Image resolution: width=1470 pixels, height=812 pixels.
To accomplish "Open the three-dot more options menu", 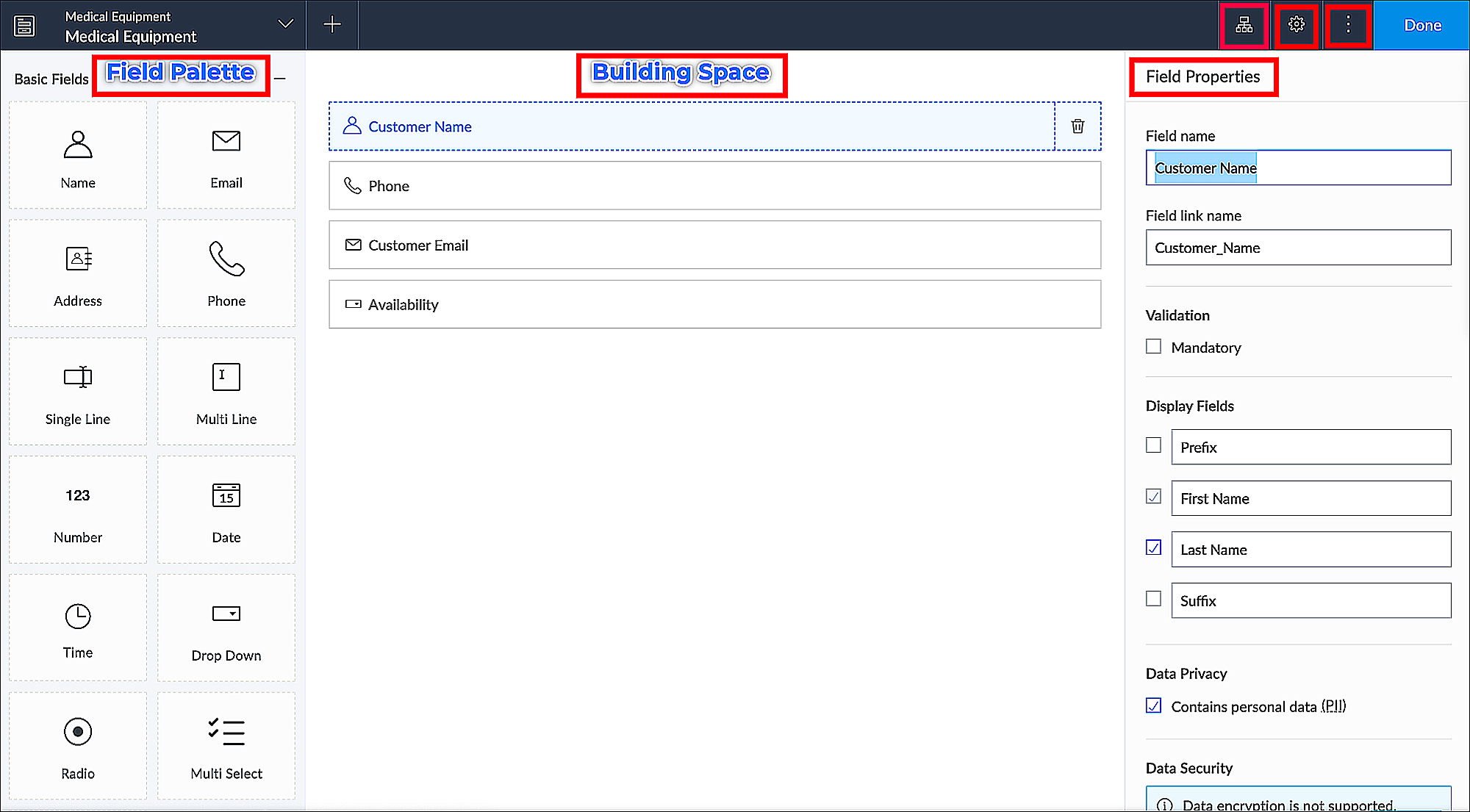I will point(1347,25).
